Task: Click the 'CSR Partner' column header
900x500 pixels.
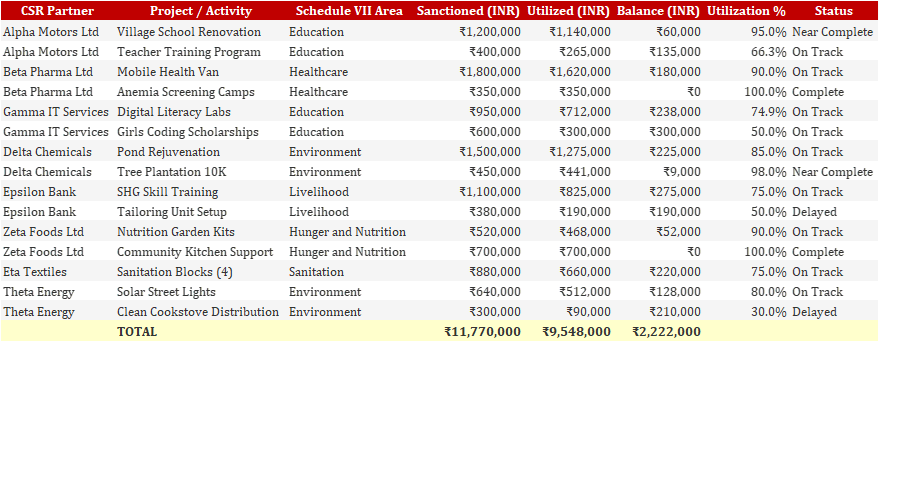Action: click(57, 11)
